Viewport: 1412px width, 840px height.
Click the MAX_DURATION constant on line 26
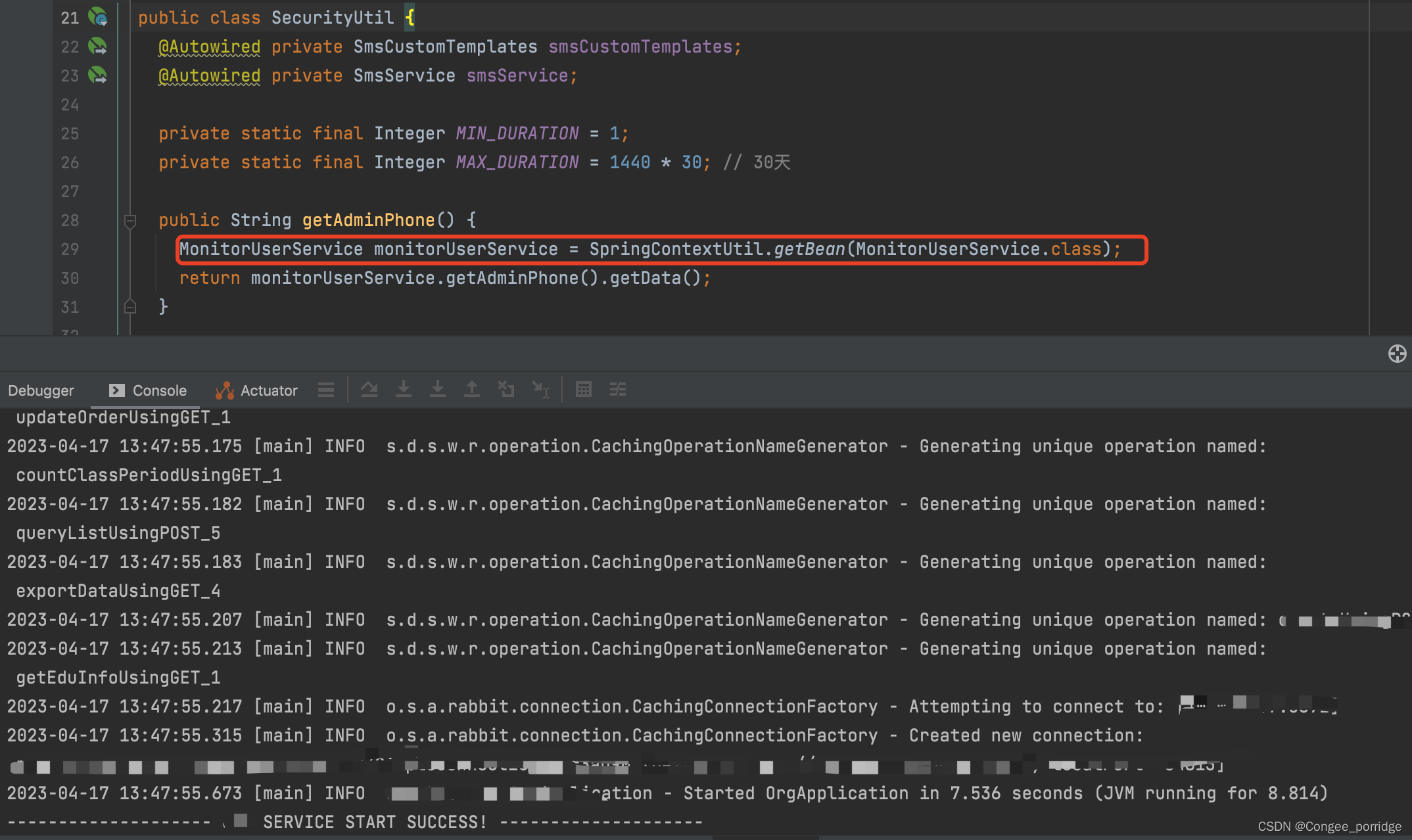(x=517, y=162)
